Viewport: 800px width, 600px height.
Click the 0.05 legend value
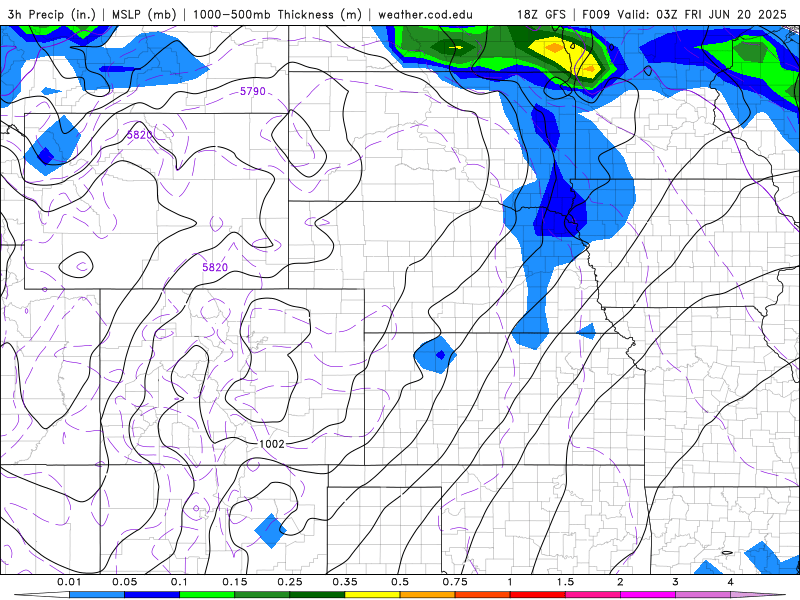[x=124, y=582]
